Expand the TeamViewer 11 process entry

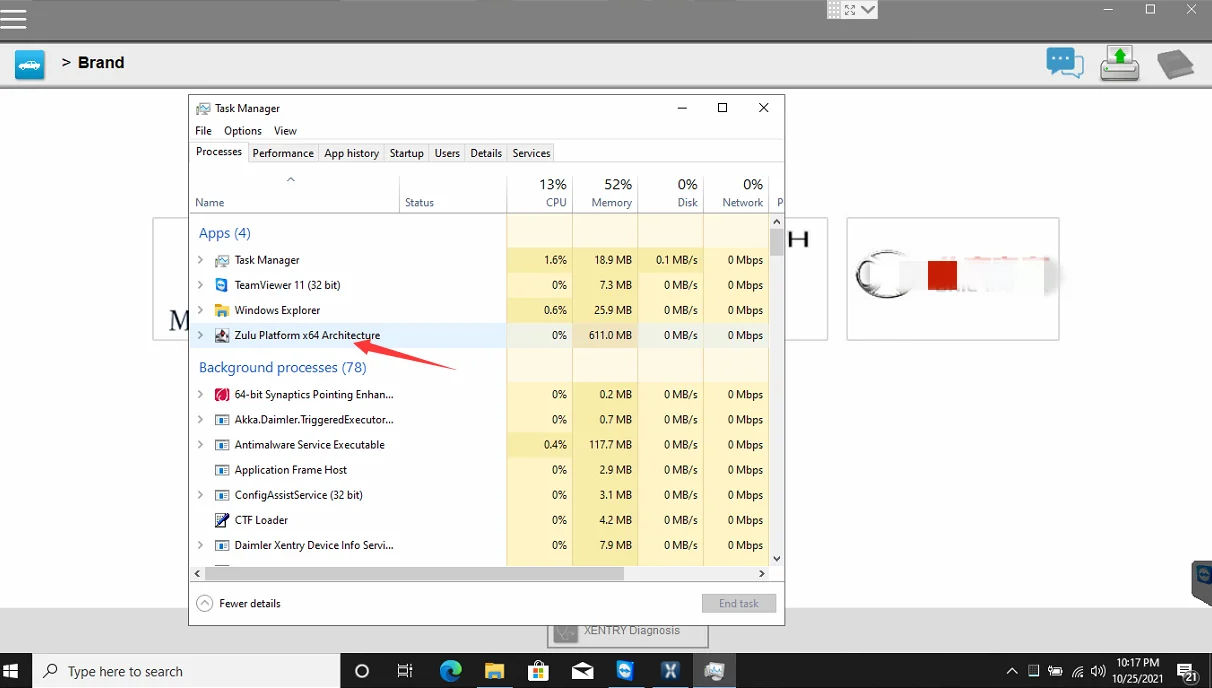coord(200,285)
